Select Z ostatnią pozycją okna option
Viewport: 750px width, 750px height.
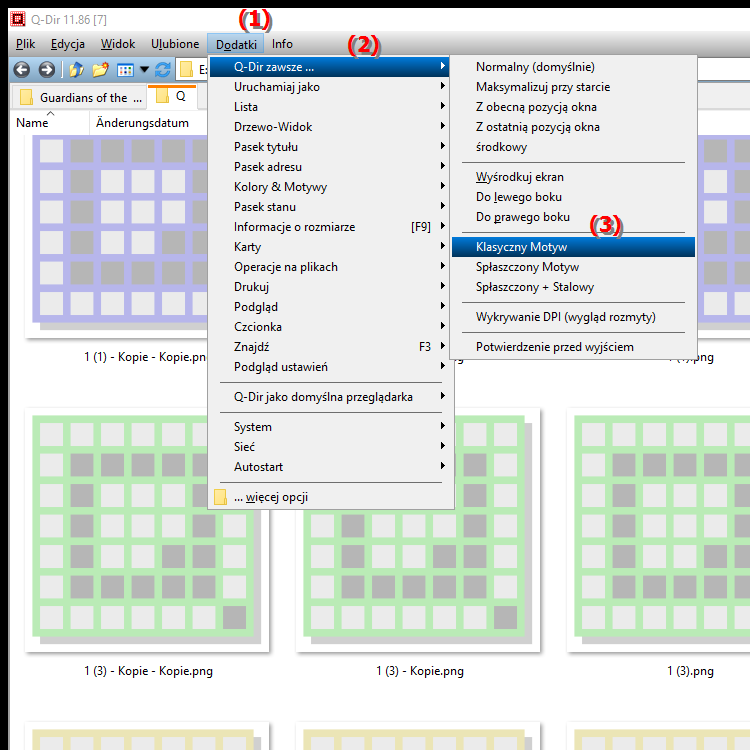[x=573, y=127]
